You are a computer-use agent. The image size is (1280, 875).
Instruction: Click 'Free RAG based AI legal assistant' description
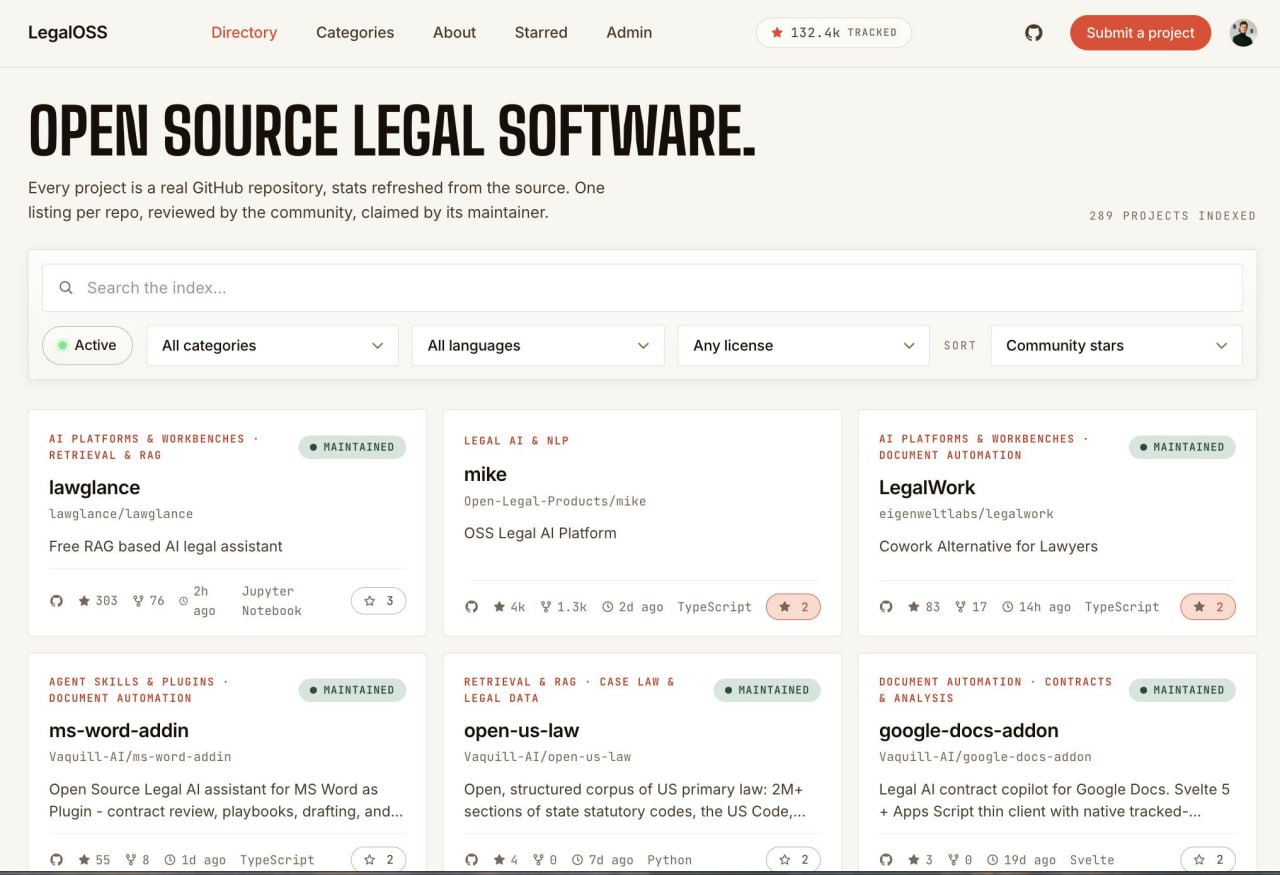point(166,546)
